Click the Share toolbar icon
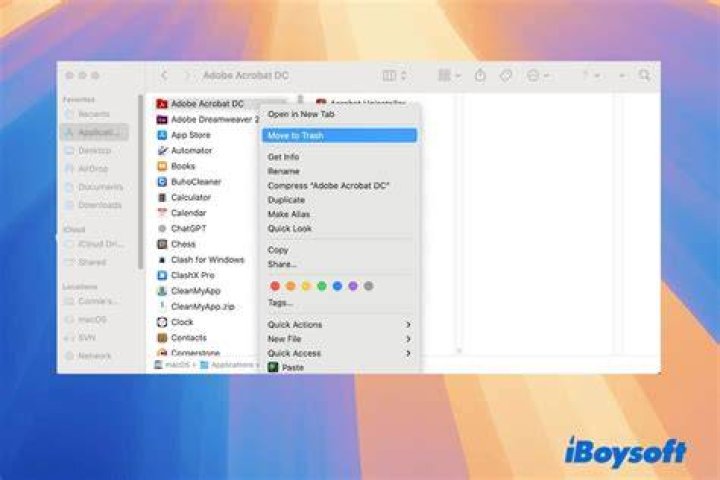 (480, 75)
